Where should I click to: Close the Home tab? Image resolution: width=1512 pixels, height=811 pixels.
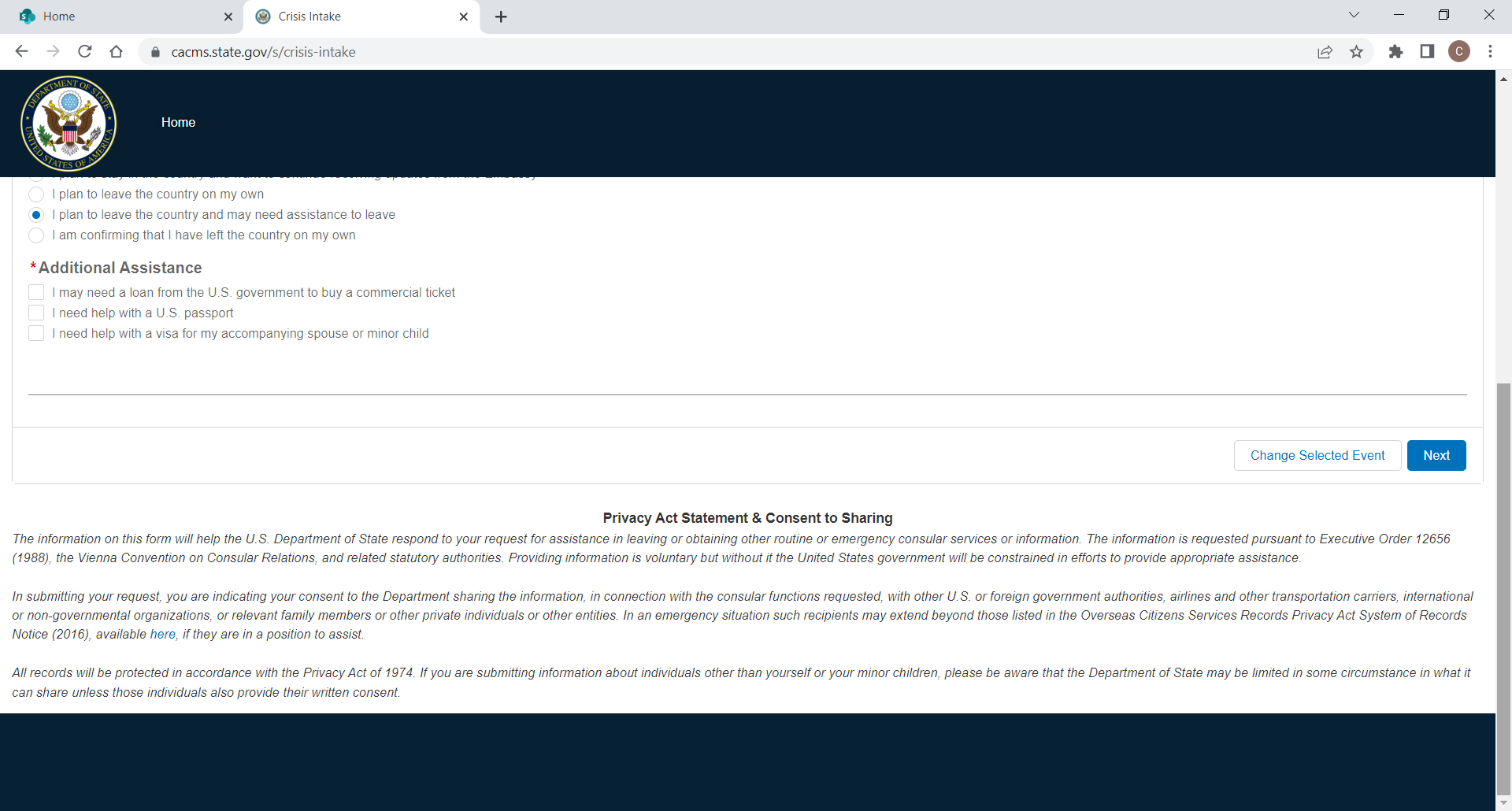click(228, 17)
